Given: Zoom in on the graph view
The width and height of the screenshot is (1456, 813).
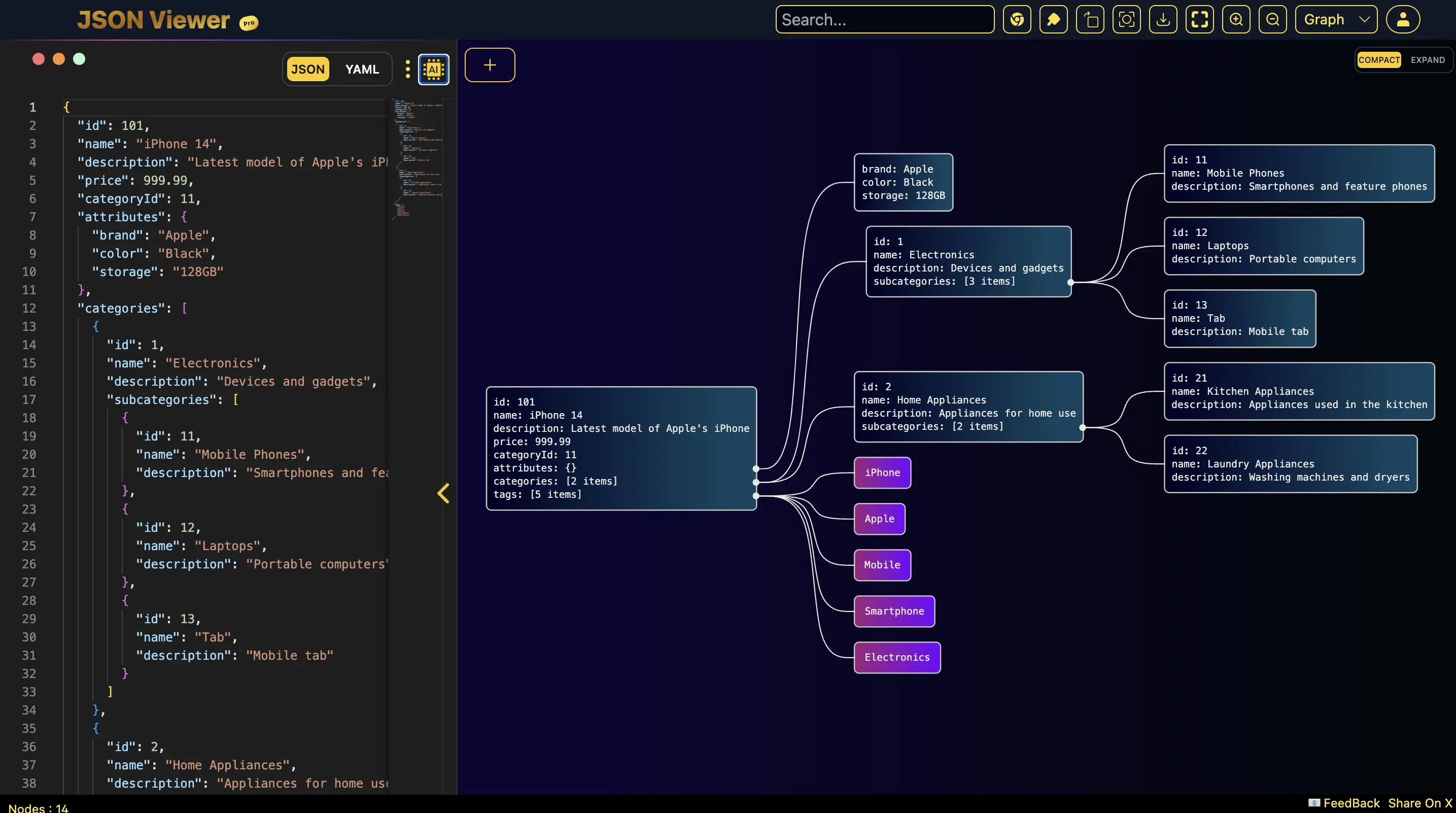Looking at the screenshot, I should coord(1236,19).
